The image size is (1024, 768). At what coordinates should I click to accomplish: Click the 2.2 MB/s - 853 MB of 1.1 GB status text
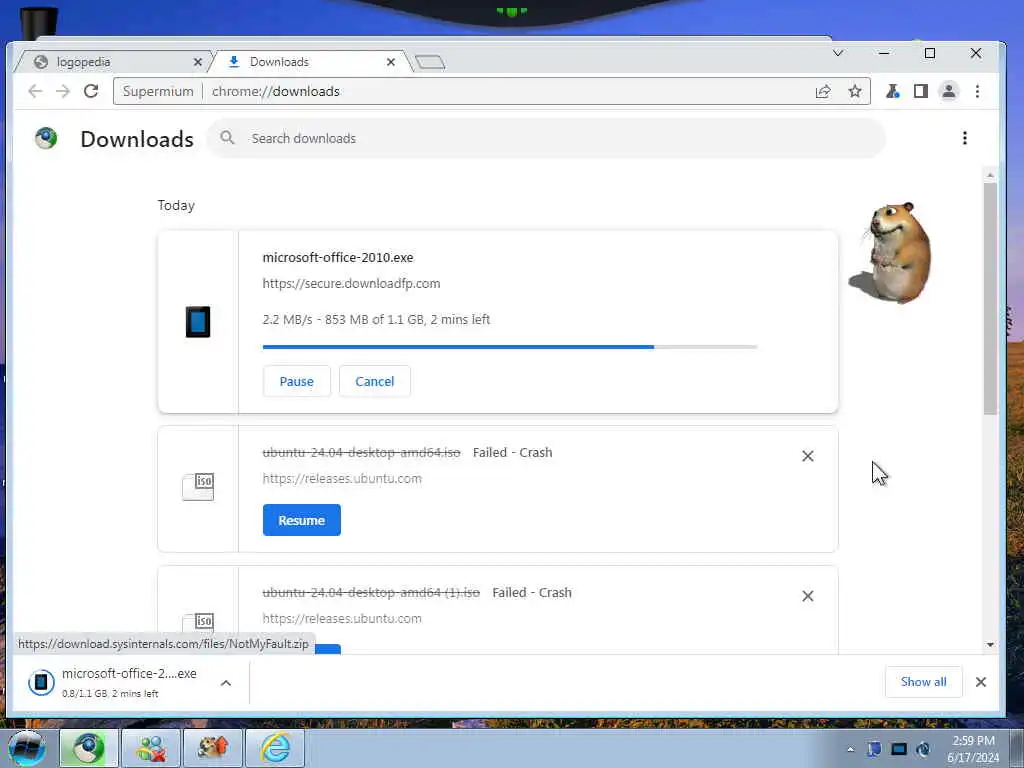pyautogui.click(x=376, y=319)
